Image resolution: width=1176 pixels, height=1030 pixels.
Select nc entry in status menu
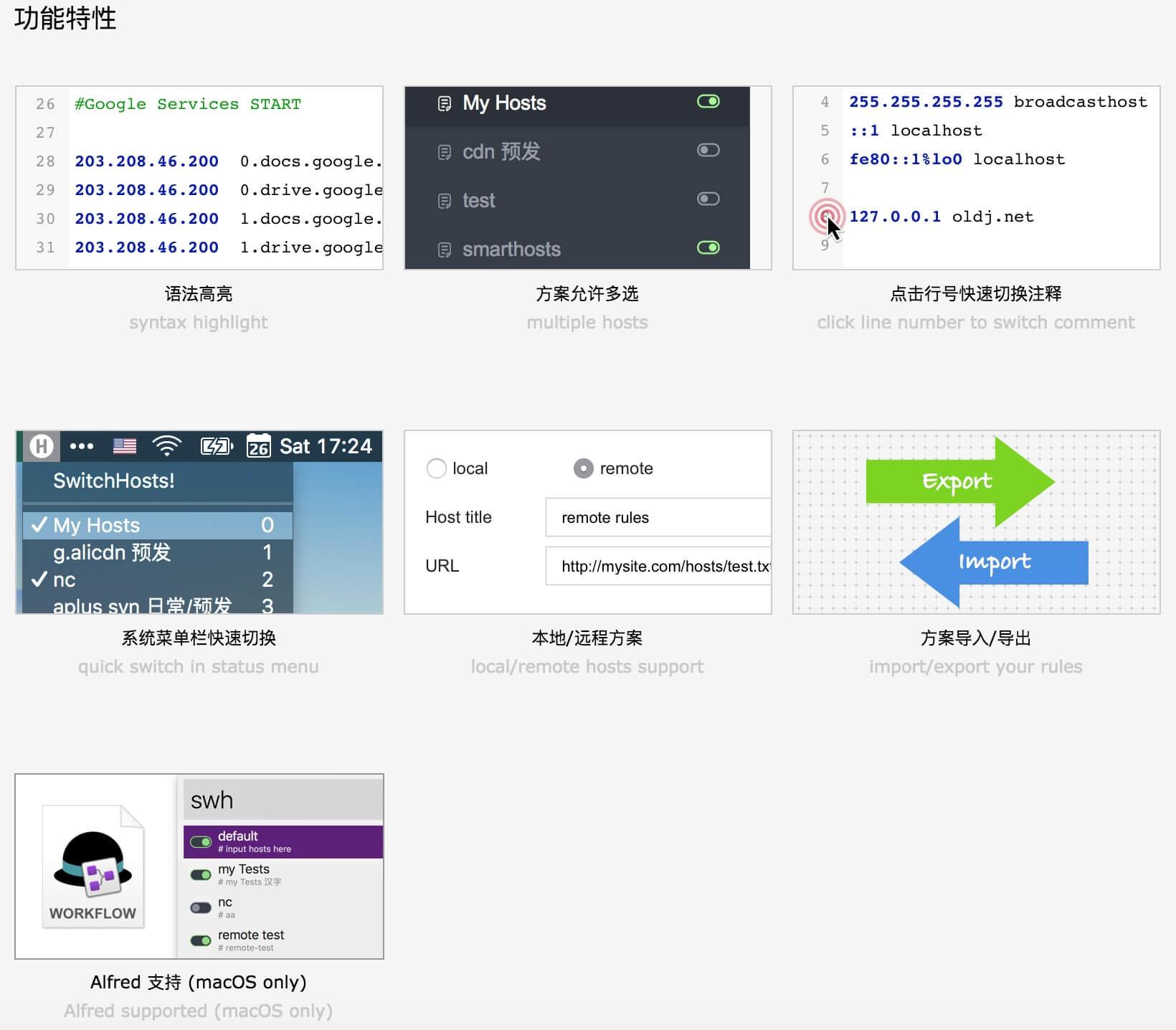158,580
